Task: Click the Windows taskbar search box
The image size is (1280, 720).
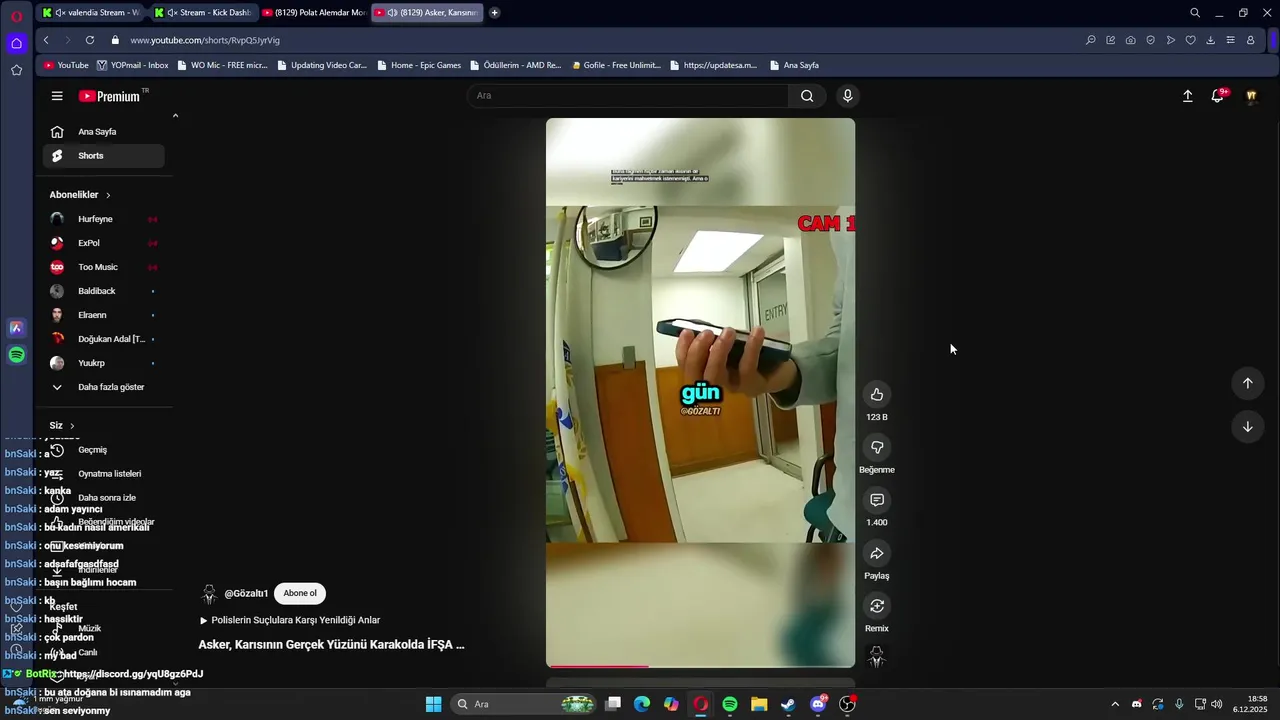Action: 524,704
